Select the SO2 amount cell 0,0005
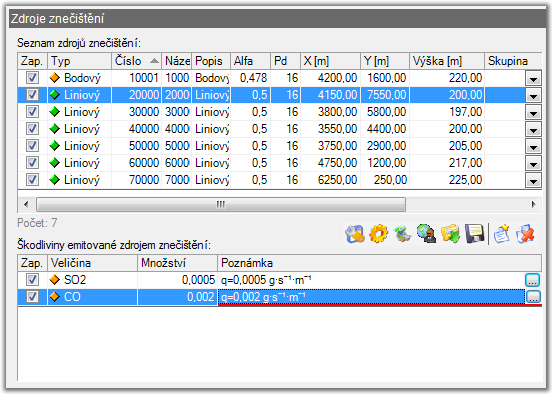552x394 pixels. pos(177,280)
